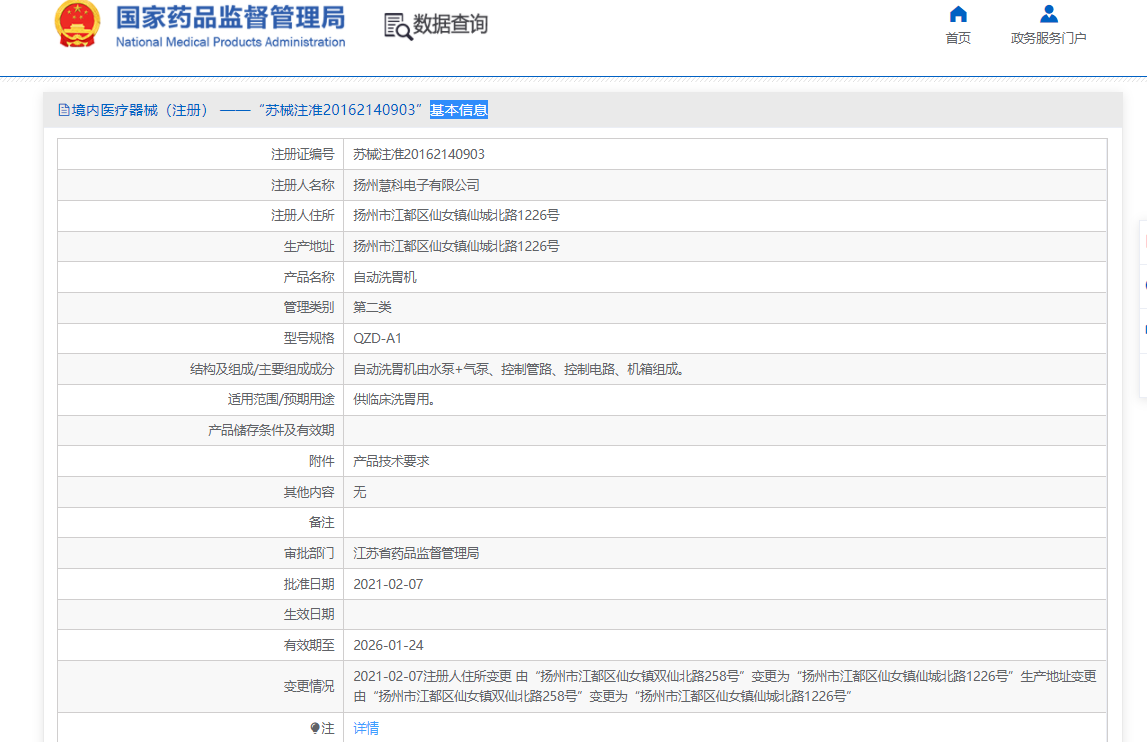The height and width of the screenshot is (742, 1147).
Task: Click the 政务服务门户 label
Action: pyautogui.click(x=1048, y=38)
